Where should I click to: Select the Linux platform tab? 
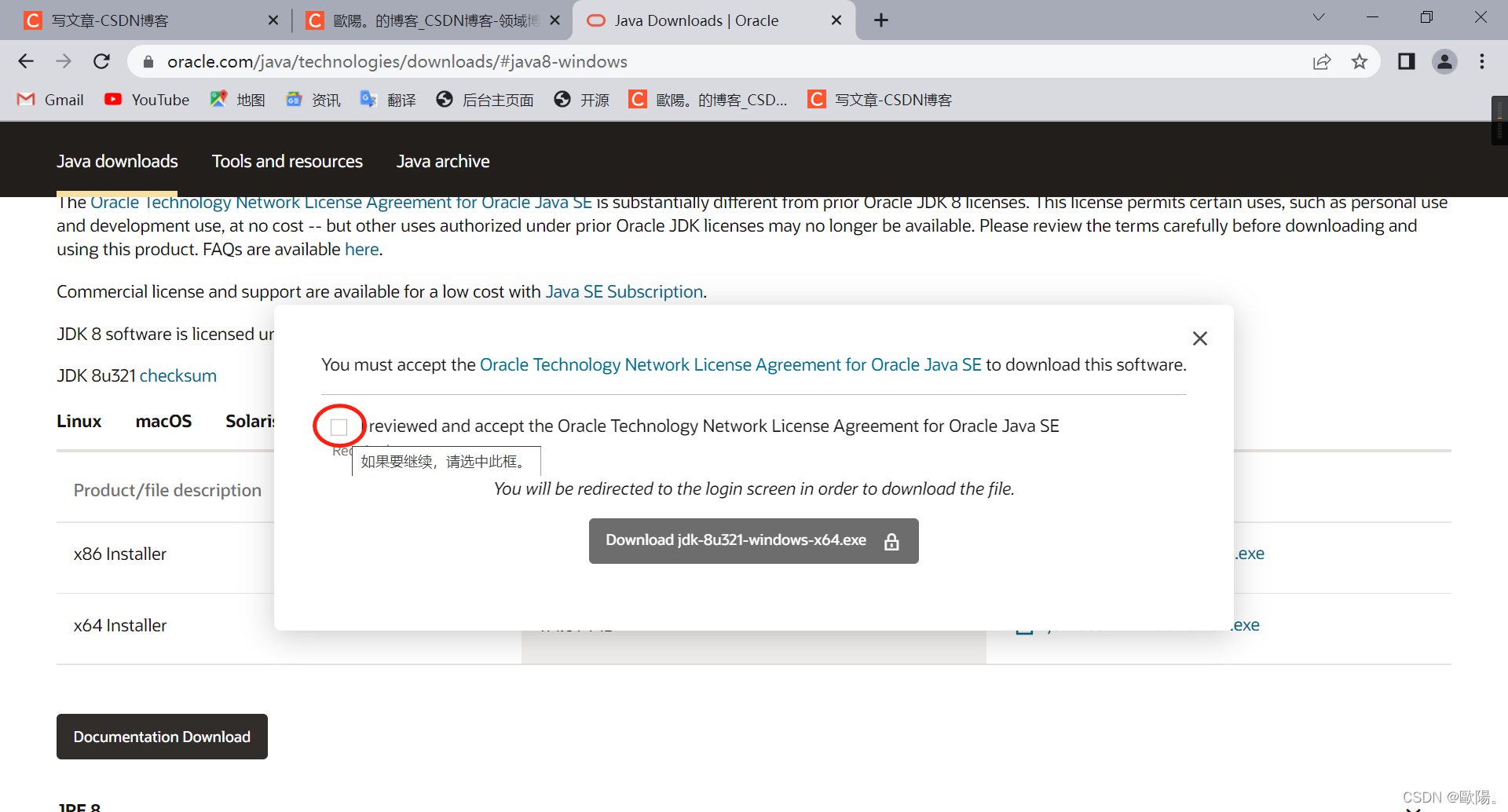click(x=79, y=421)
